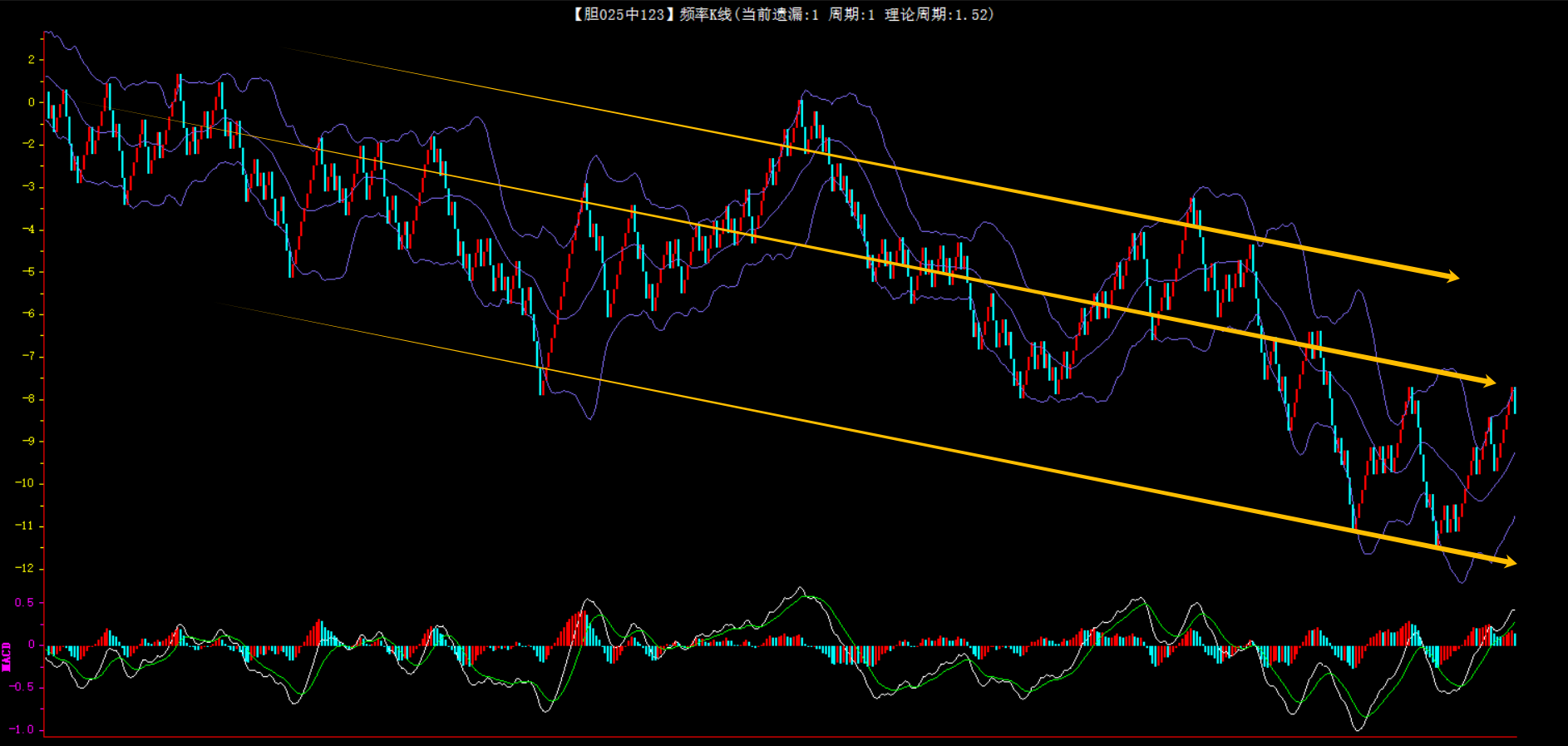Click the price axis label -10
1568x746 pixels.
pos(25,483)
